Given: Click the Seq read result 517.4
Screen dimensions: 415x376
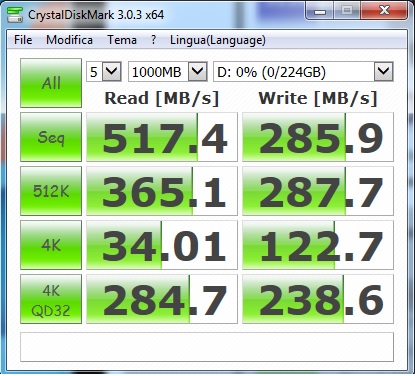Looking at the screenshot, I should coord(162,137).
